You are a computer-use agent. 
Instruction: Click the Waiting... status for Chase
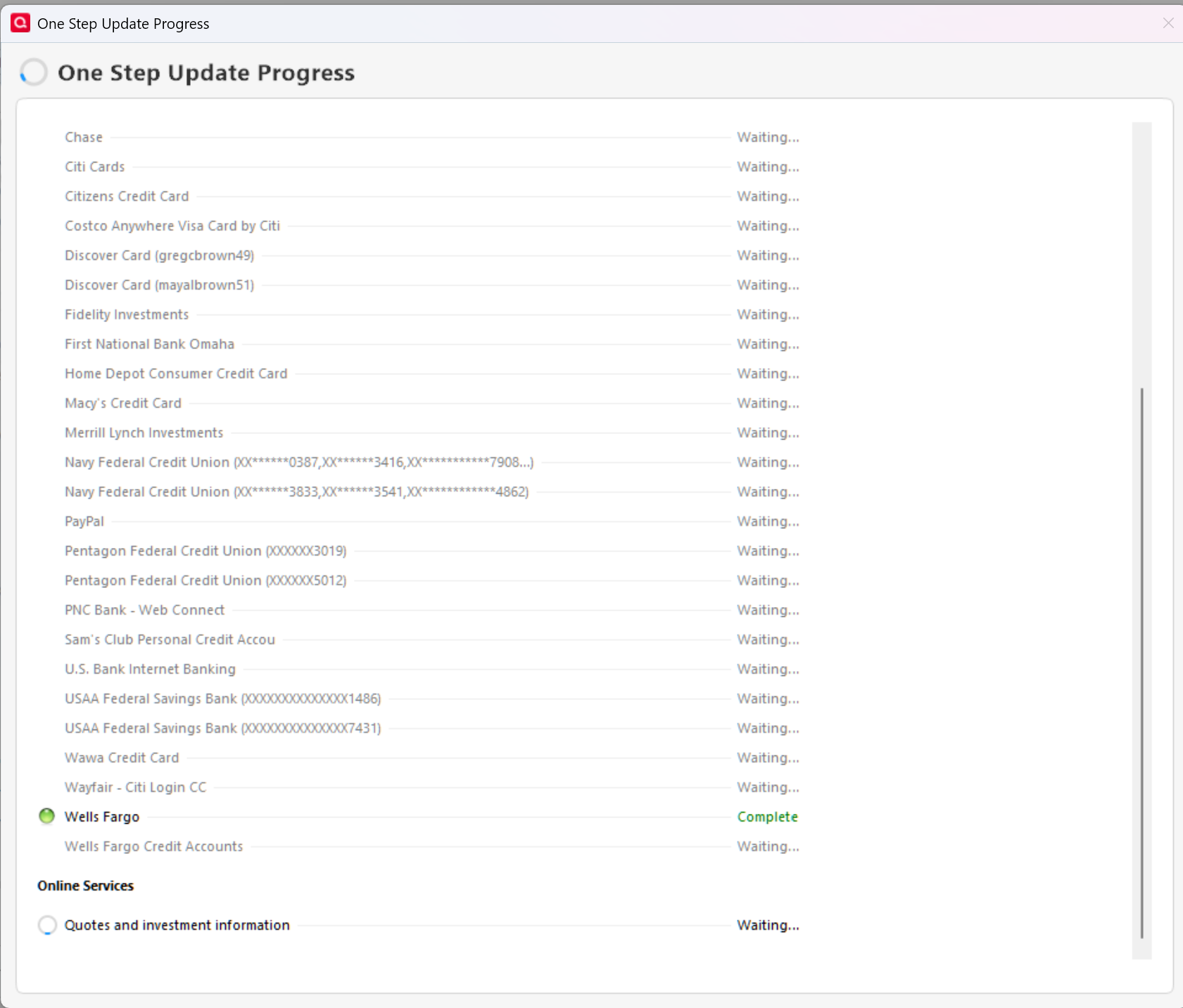768,137
